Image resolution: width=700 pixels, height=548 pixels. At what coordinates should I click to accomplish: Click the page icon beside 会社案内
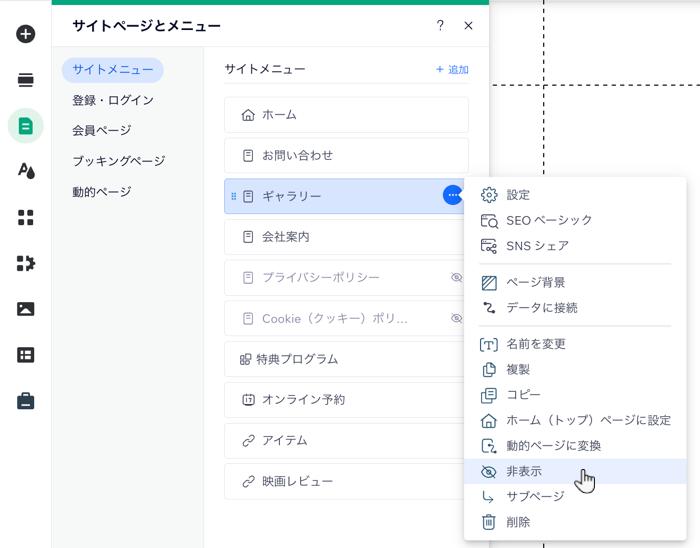(248, 237)
